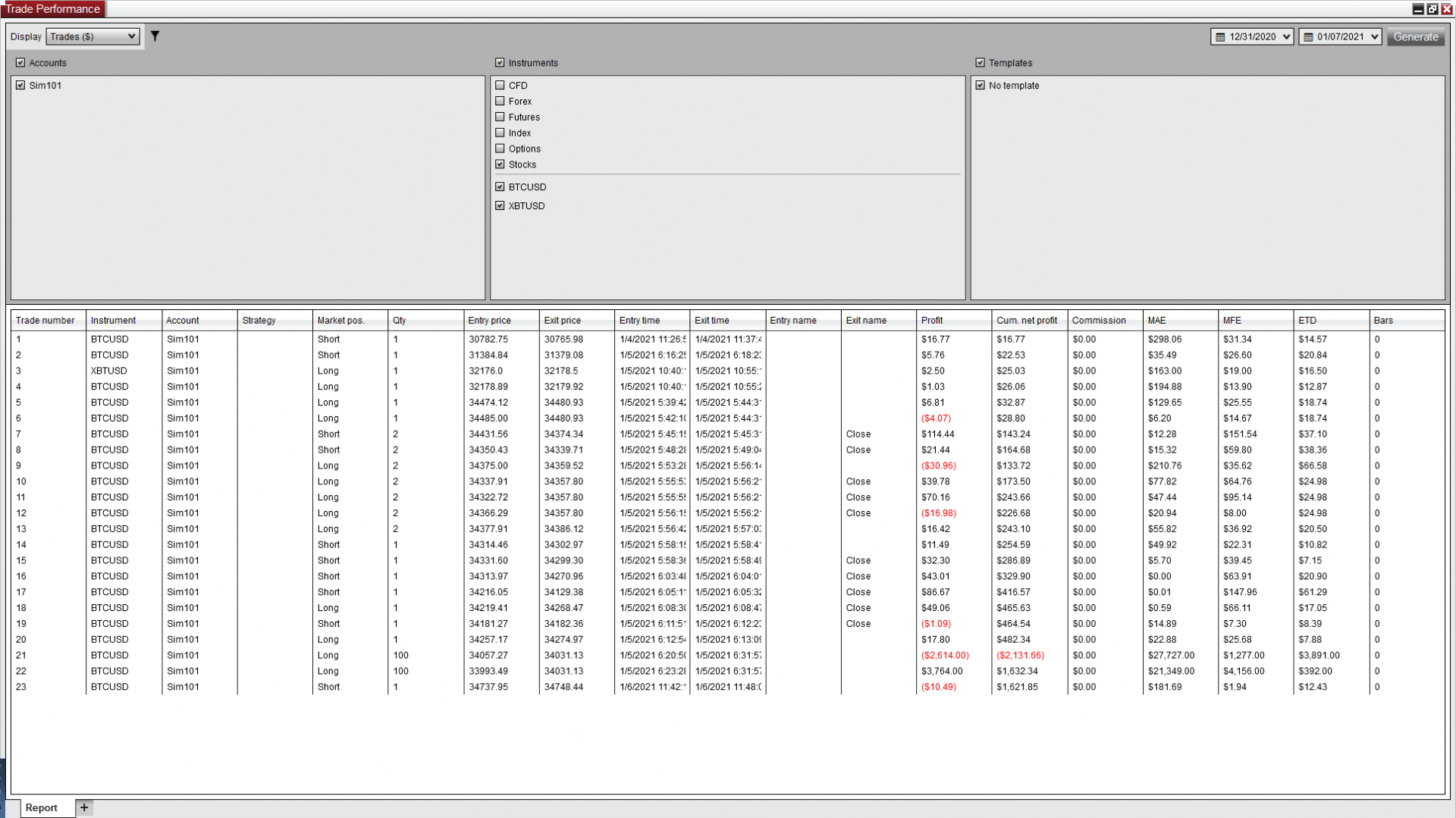Image resolution: width=1456 pixels, height=818 pixels.
Task: Sort by Market pos. column header
Action: click(350, 321)
